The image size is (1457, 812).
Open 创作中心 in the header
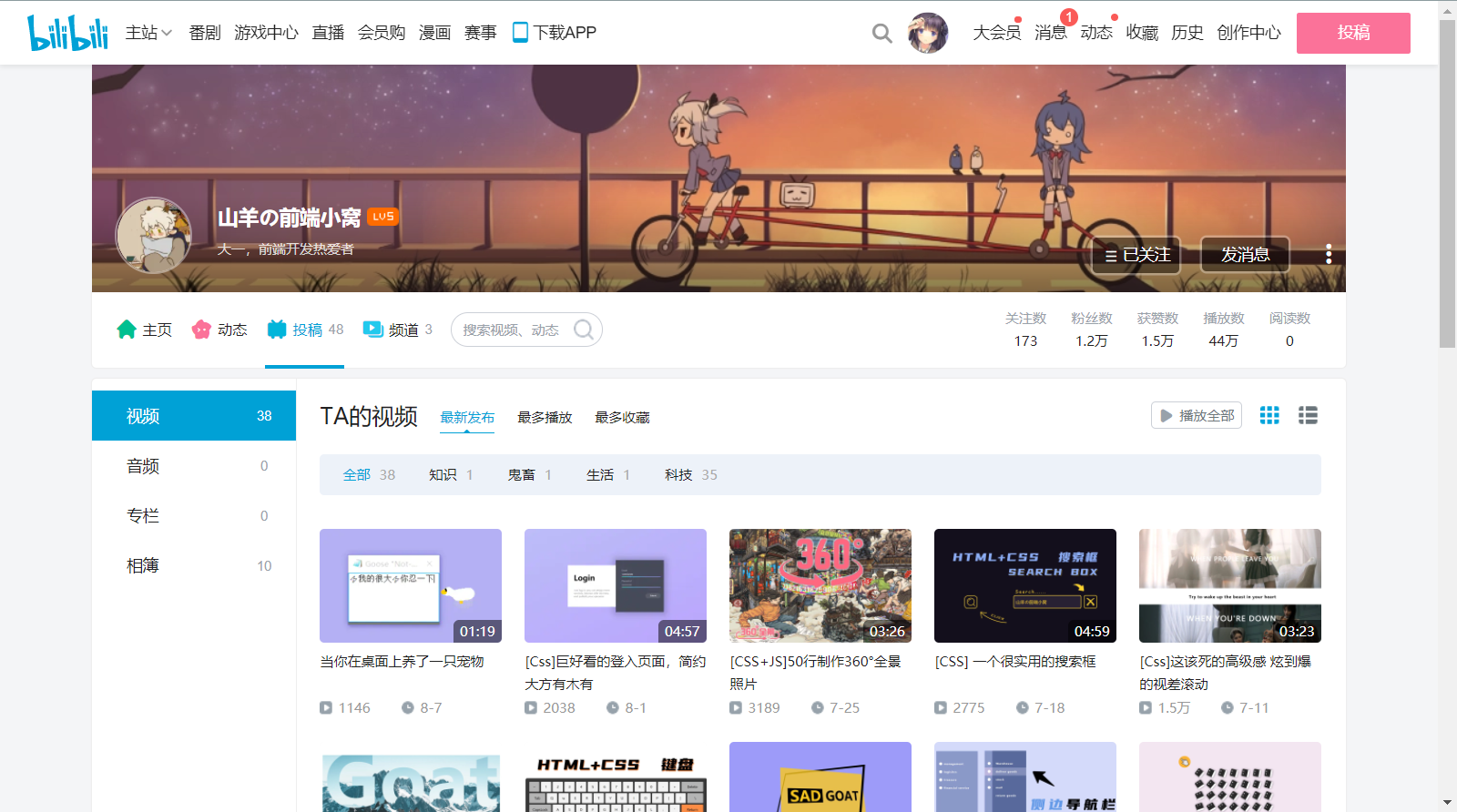(x=1248, y=33)
